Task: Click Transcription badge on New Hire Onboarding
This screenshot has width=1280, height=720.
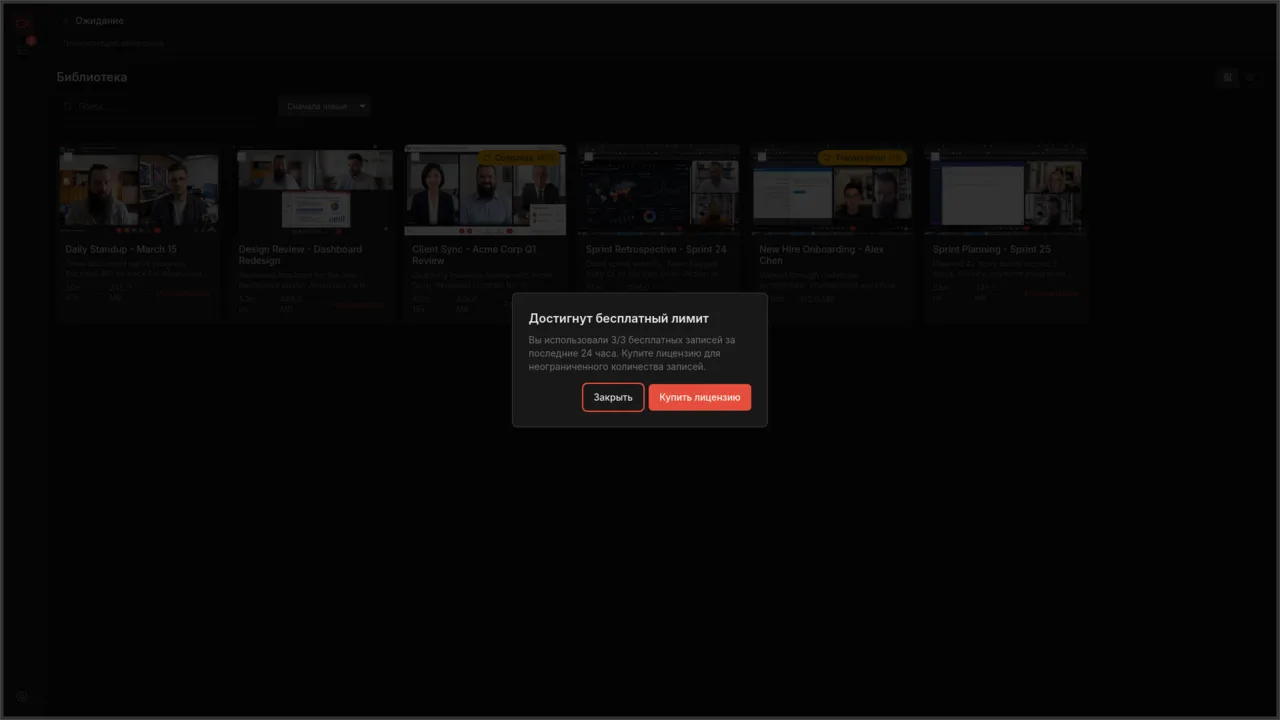Action: click(862, 158)
